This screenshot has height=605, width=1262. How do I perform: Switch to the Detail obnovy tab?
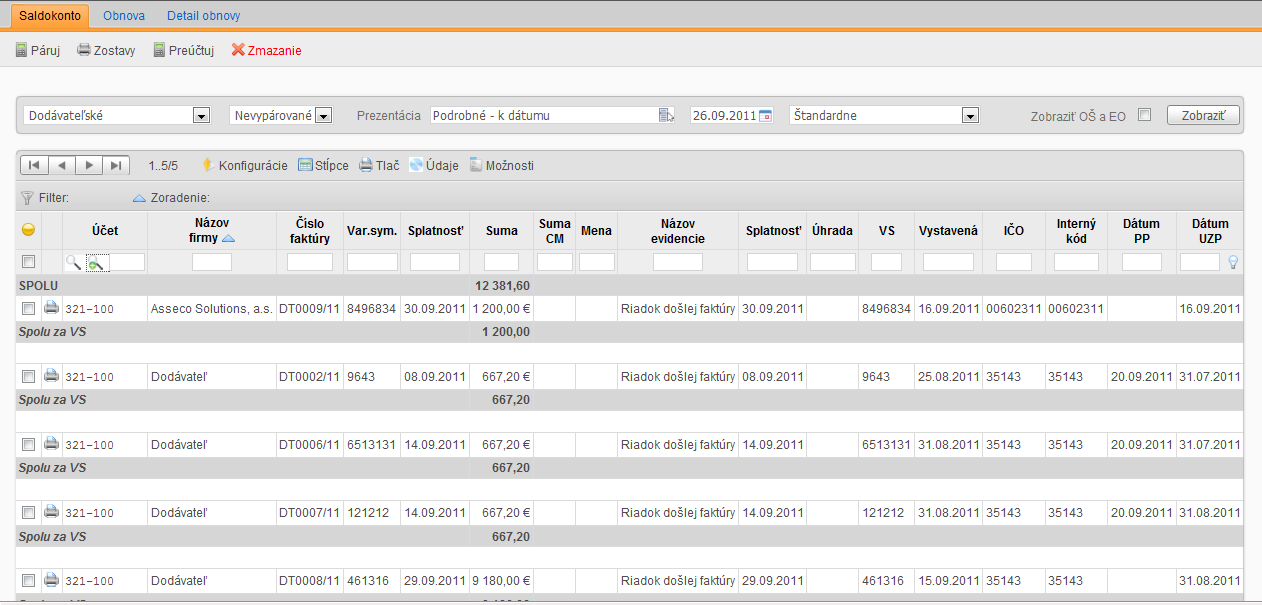pyautogui.click(x=204, y=16)
